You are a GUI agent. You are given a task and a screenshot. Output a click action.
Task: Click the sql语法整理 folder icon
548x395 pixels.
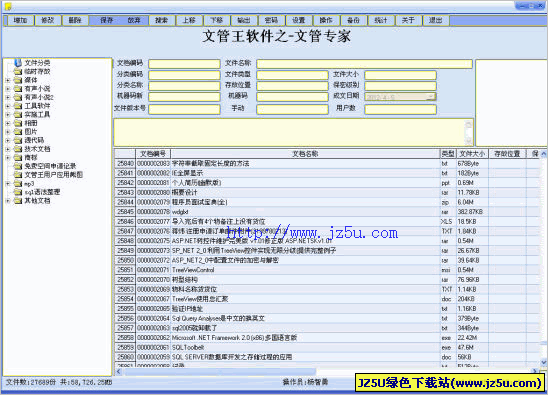pyautogui.click(x=18, y=192)
